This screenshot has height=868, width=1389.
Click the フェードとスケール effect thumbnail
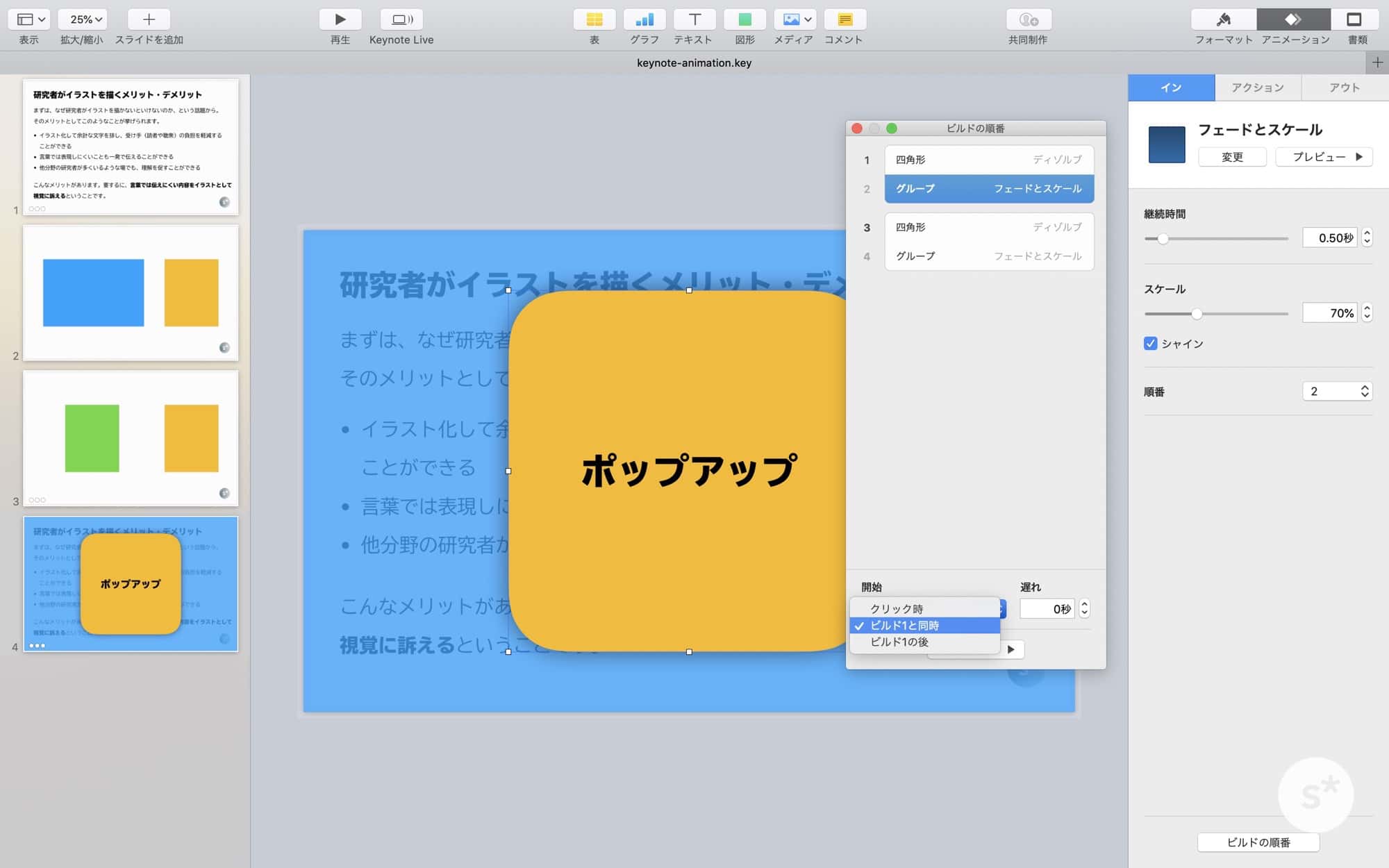click(x=1167, y=144)
